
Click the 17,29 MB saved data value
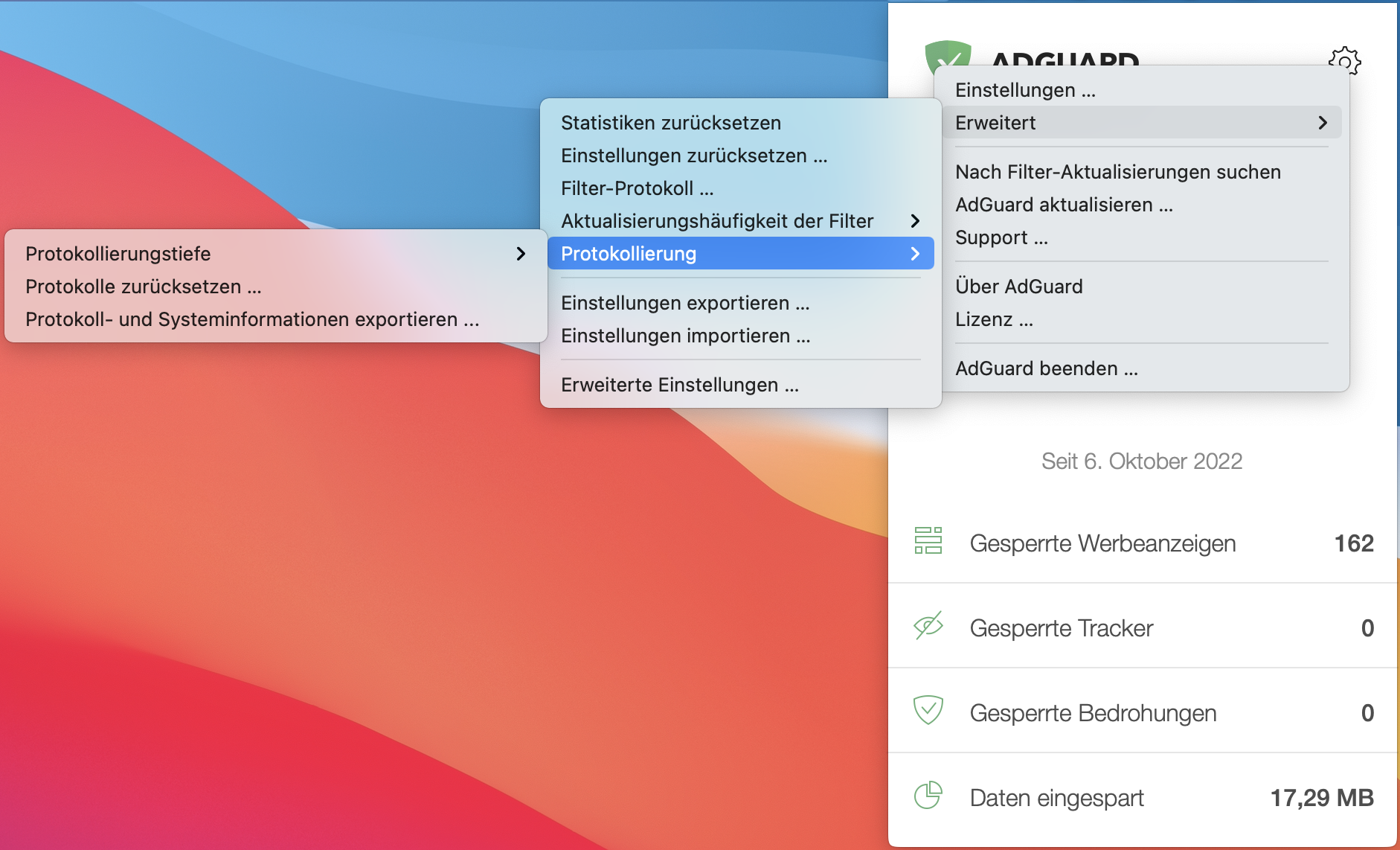click(1322, 798)
